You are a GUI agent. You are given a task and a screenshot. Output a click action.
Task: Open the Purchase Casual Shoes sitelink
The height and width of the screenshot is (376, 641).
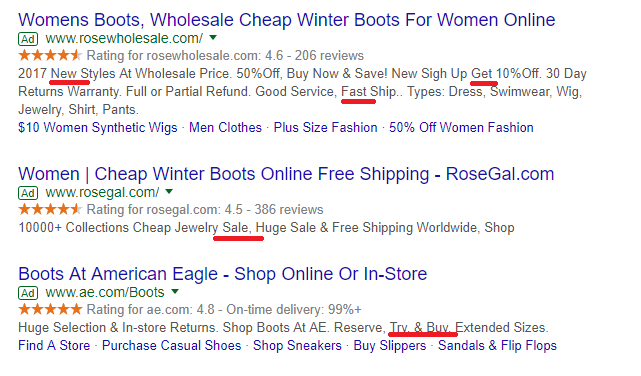[x=172, y=345]
